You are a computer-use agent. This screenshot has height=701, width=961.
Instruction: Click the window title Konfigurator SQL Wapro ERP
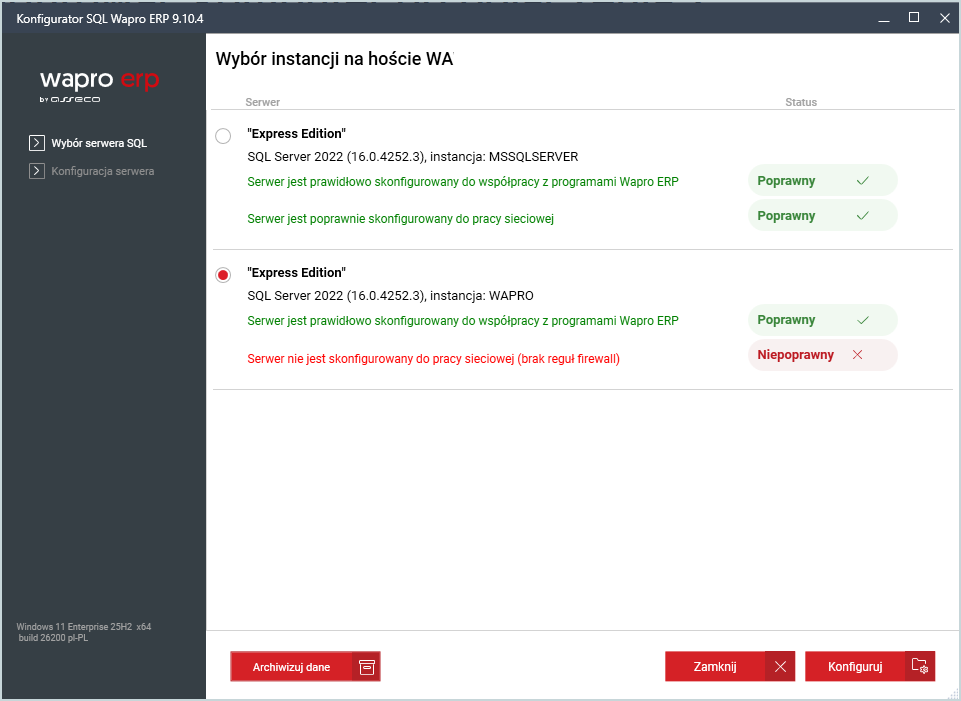pos(110,19)
